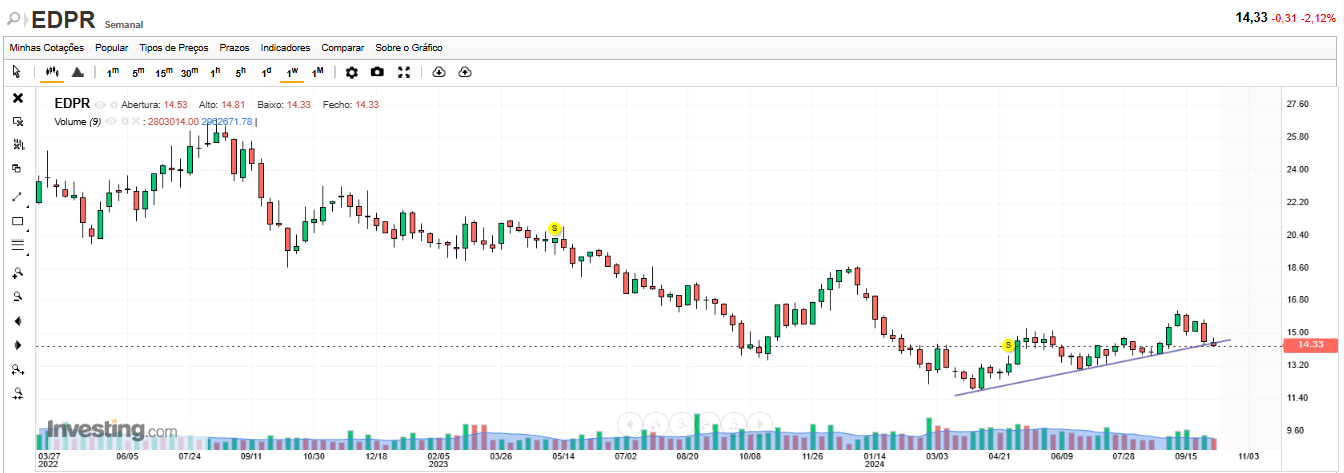
Task: Click the Comparar button
Action: coord(342,47)
